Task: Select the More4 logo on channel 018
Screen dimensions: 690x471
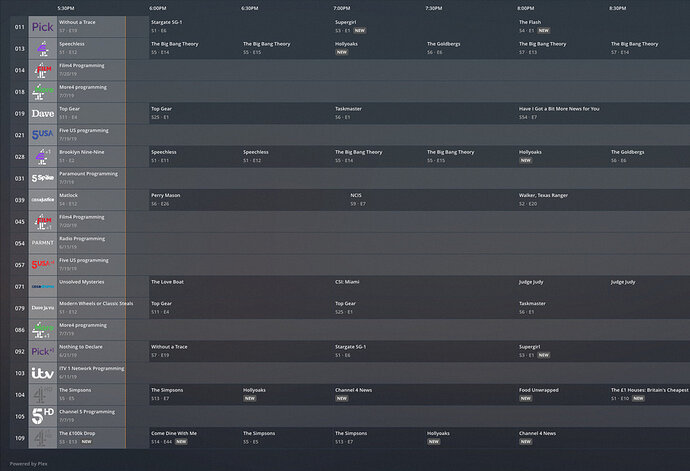Action: click(43, 92)
